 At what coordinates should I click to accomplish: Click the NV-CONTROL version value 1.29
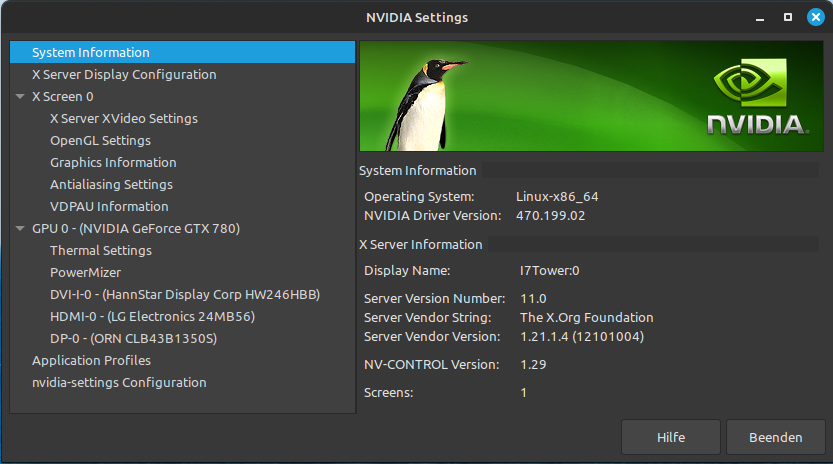(x=533, y=365)
